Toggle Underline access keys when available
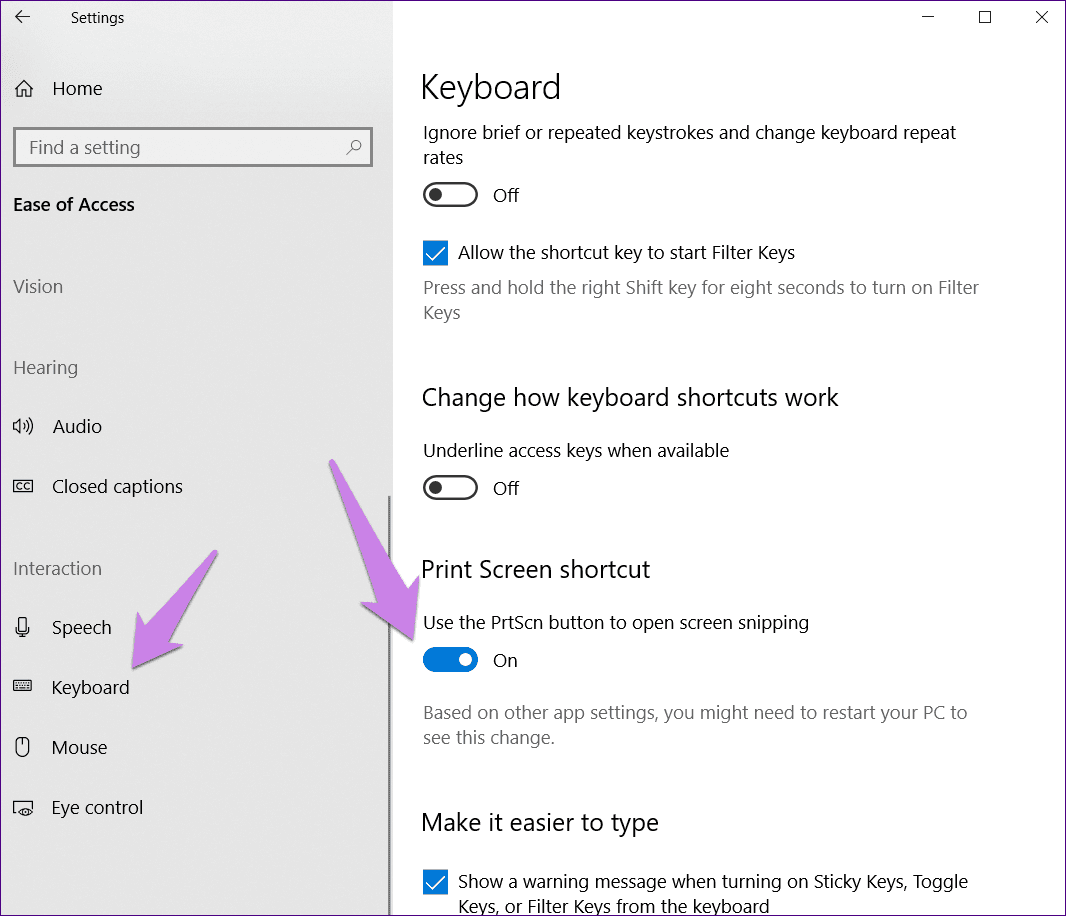The height and width of the screenshot is (916, 1066). (x=450, y=488)
